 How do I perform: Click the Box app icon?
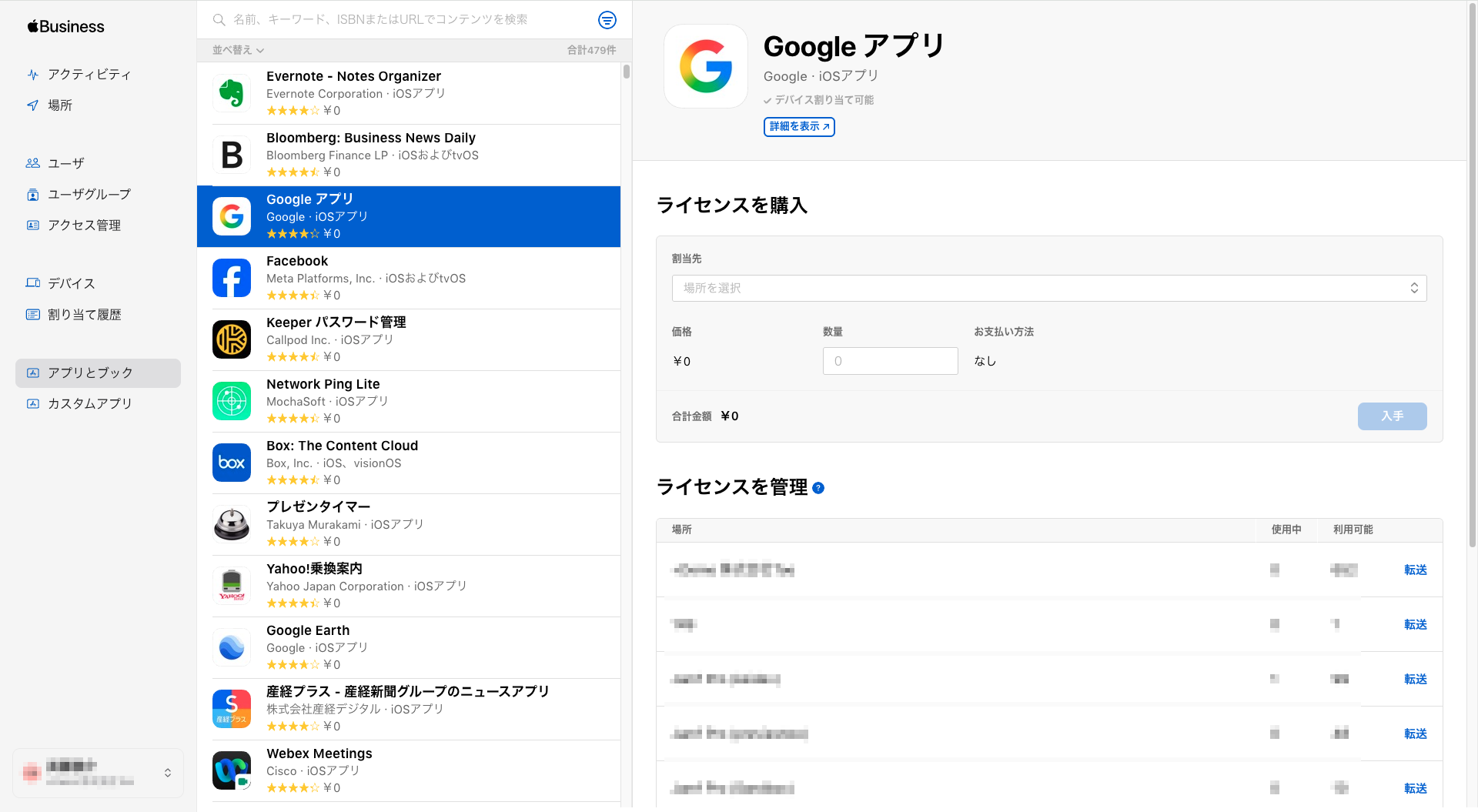click(x=232, y=463)
